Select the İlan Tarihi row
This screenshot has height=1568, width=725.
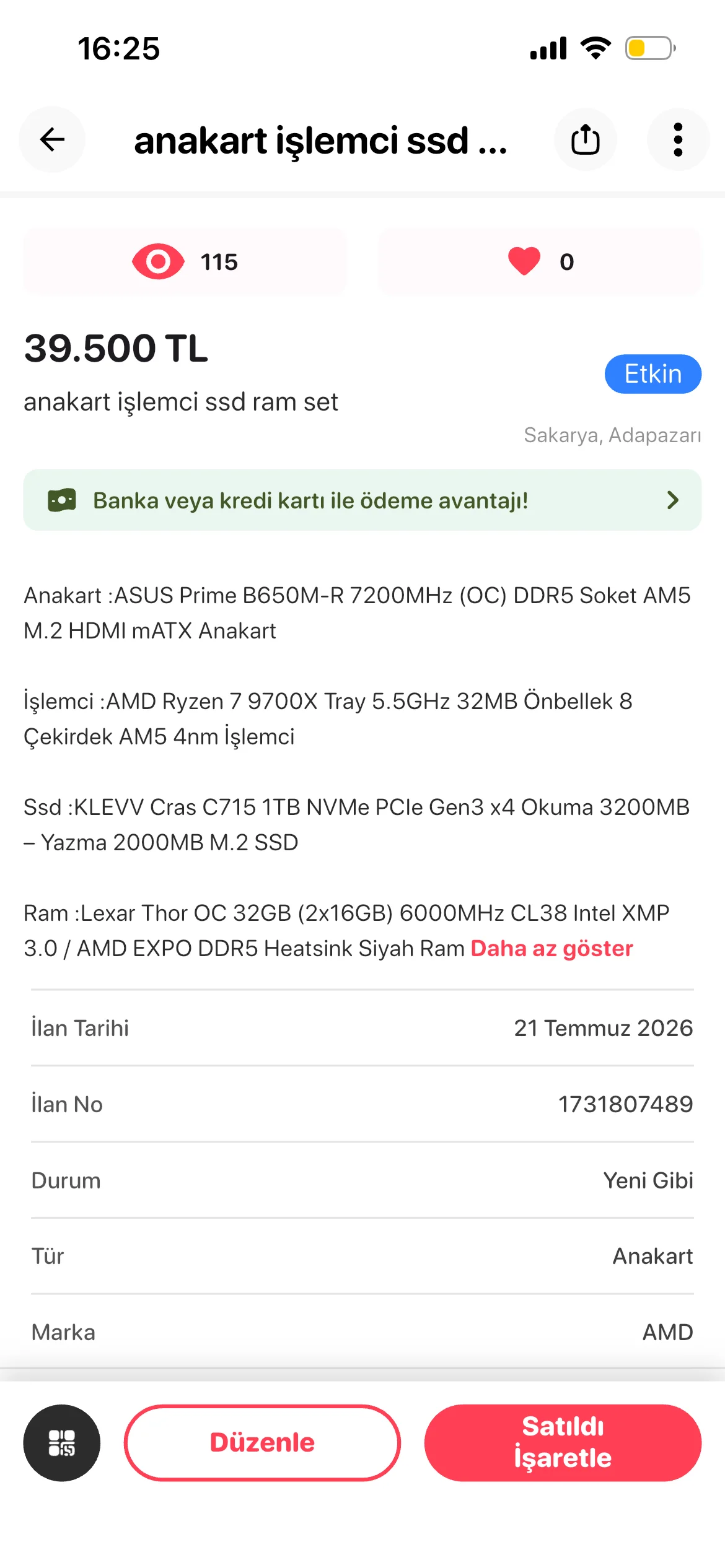pyautogui.click(x=362, y=1028)
